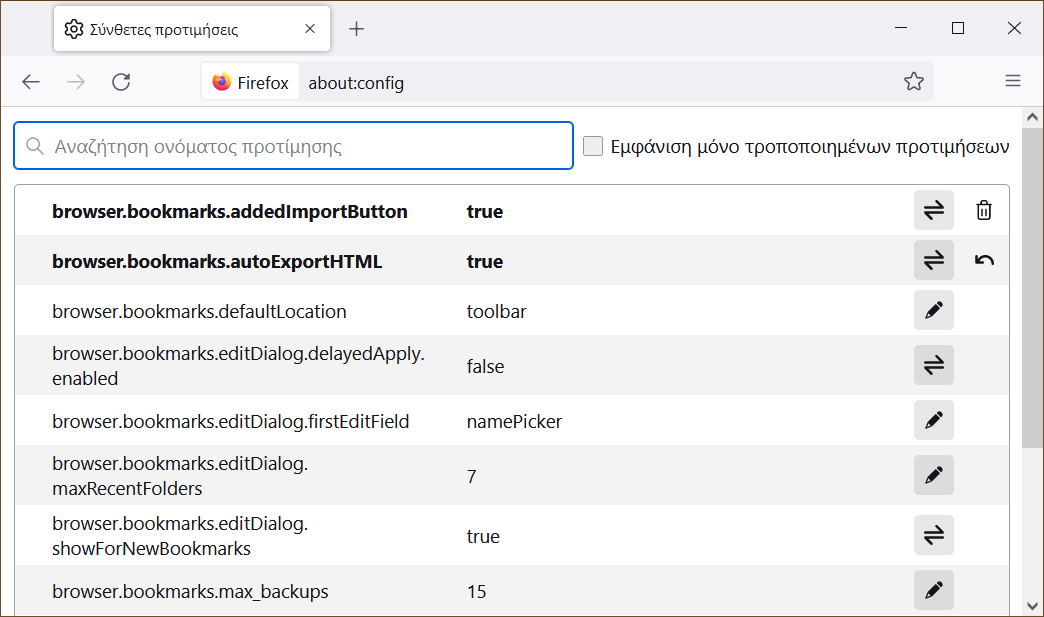The height and width of the screenshot is (617, 1044).
Task: Open the Firefox hamburger menu
Action: 1013,81
